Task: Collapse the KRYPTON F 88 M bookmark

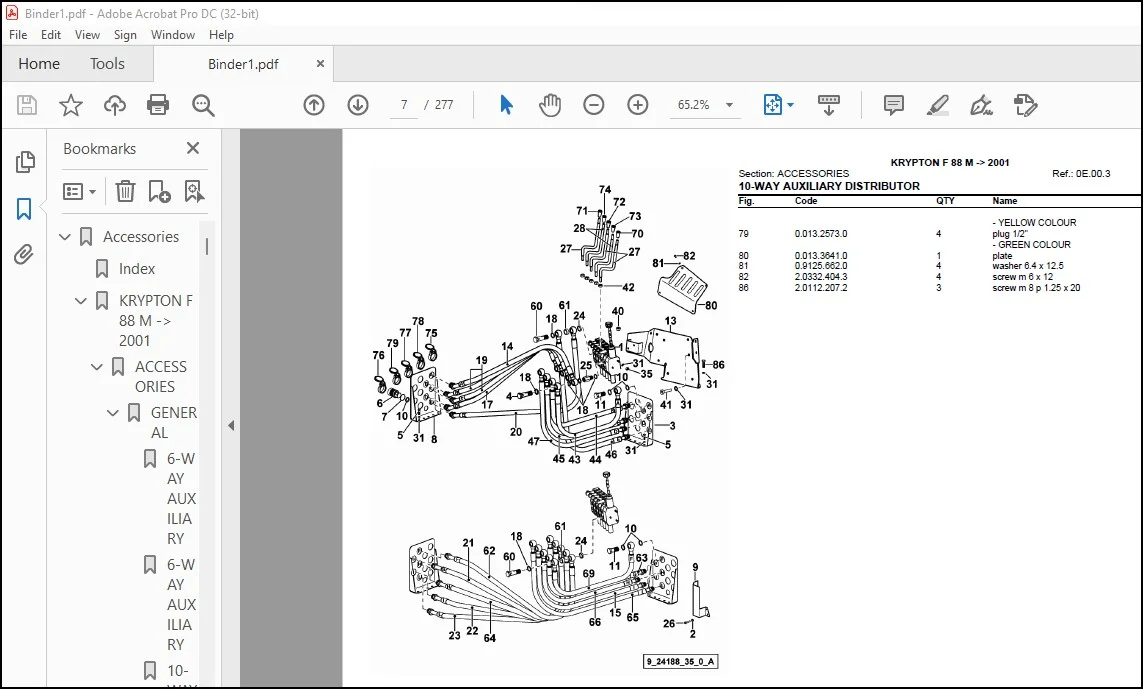Action: 81,301
